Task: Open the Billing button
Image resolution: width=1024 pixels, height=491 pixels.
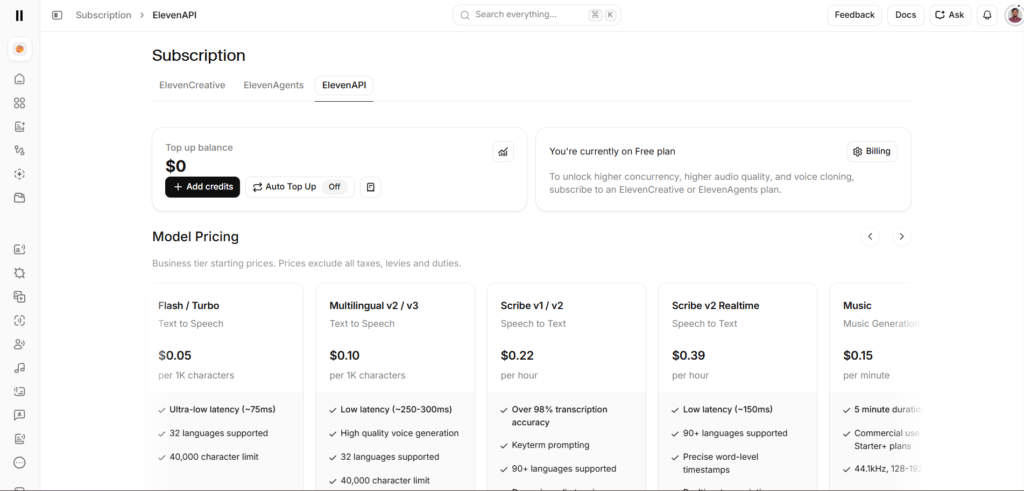Action: [872, 151]
